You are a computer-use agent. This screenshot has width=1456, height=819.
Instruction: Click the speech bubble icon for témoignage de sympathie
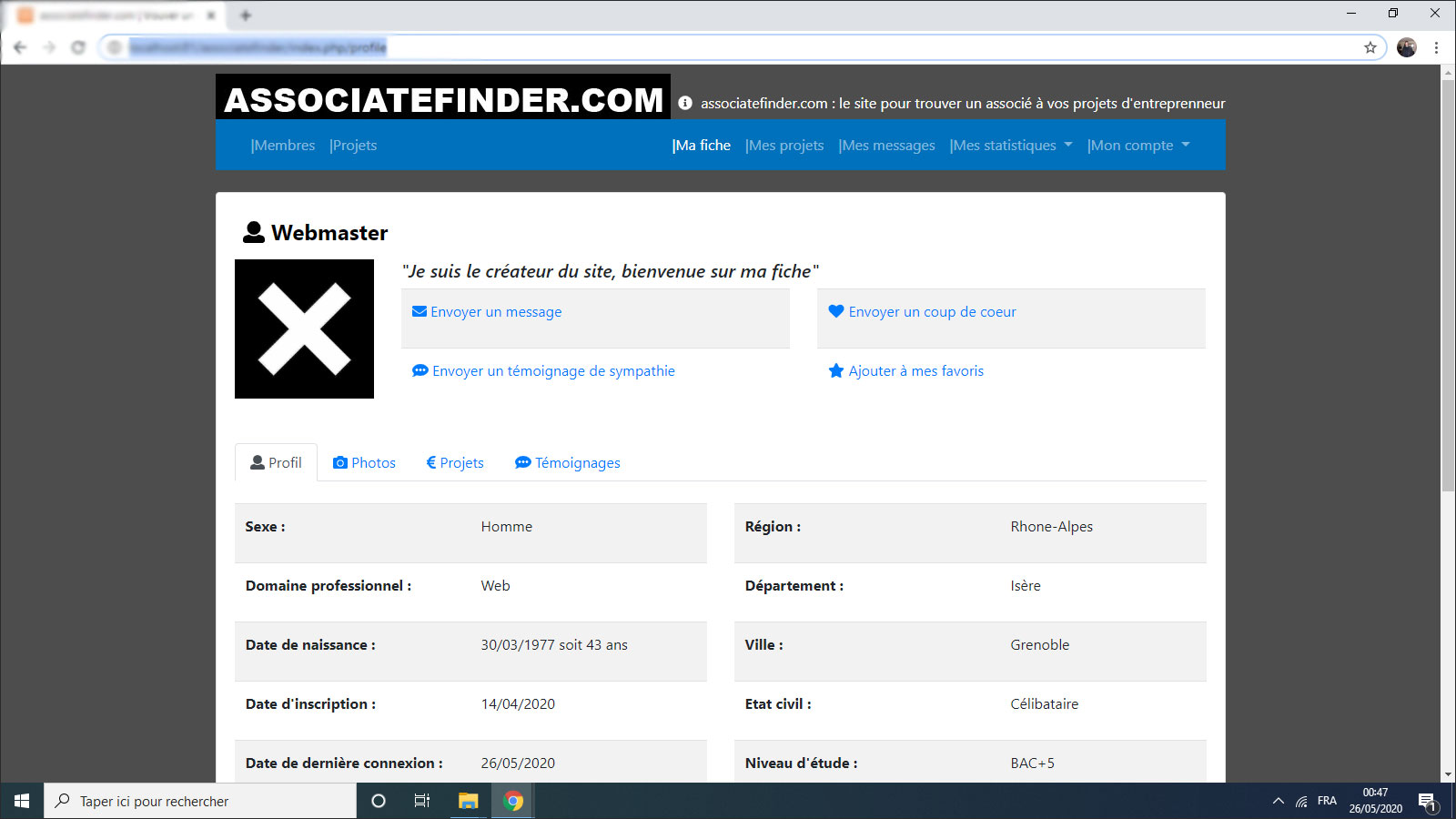click(x=420, y=370)
